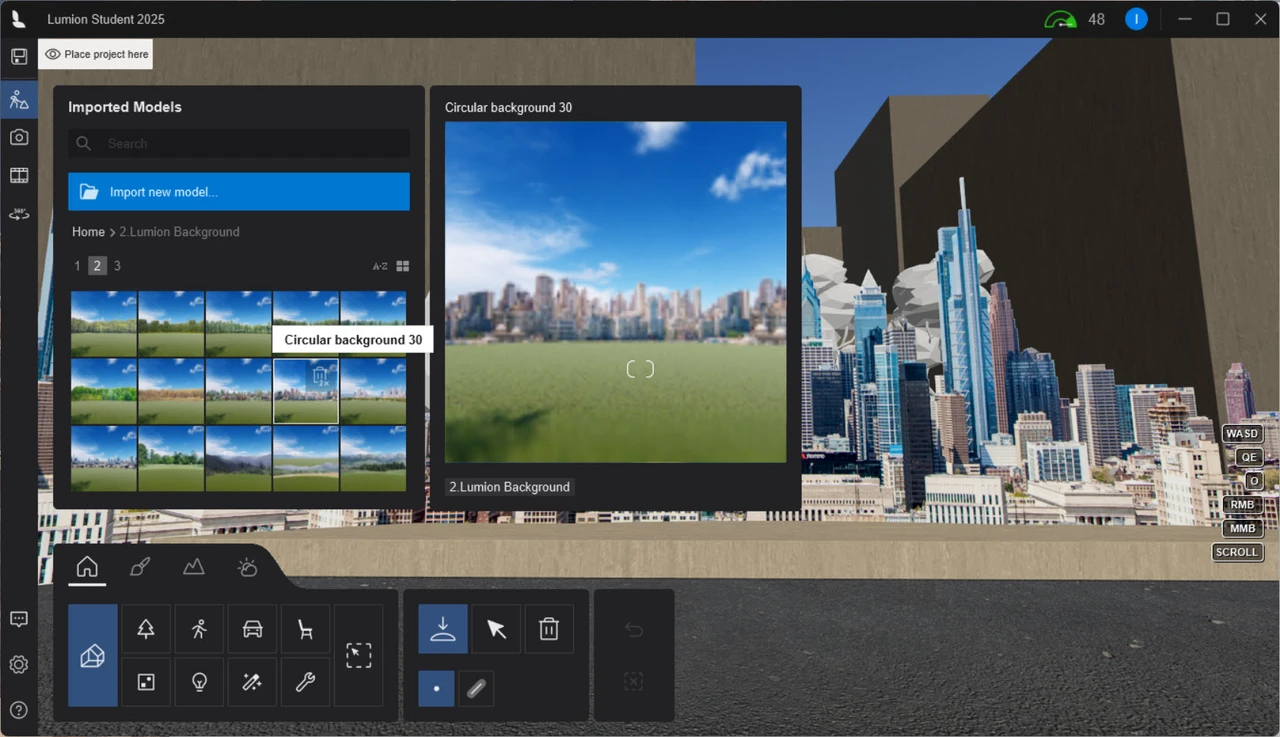Select the Transport car category
Viewport: 1280px width, 737px height.
[x=252, y=629]
